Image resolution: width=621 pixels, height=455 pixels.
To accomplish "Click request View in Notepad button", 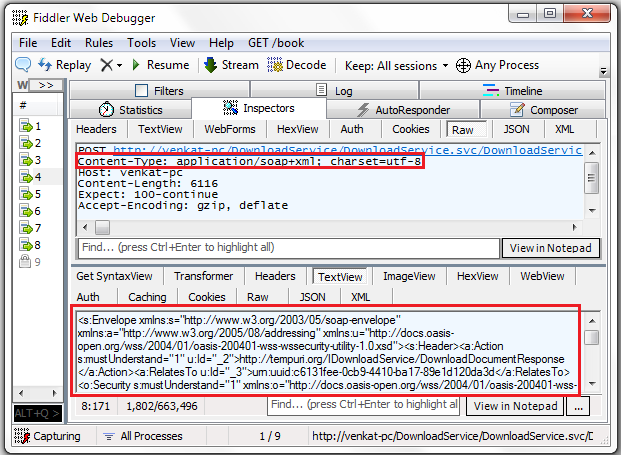I will click(x=551, y=248).
